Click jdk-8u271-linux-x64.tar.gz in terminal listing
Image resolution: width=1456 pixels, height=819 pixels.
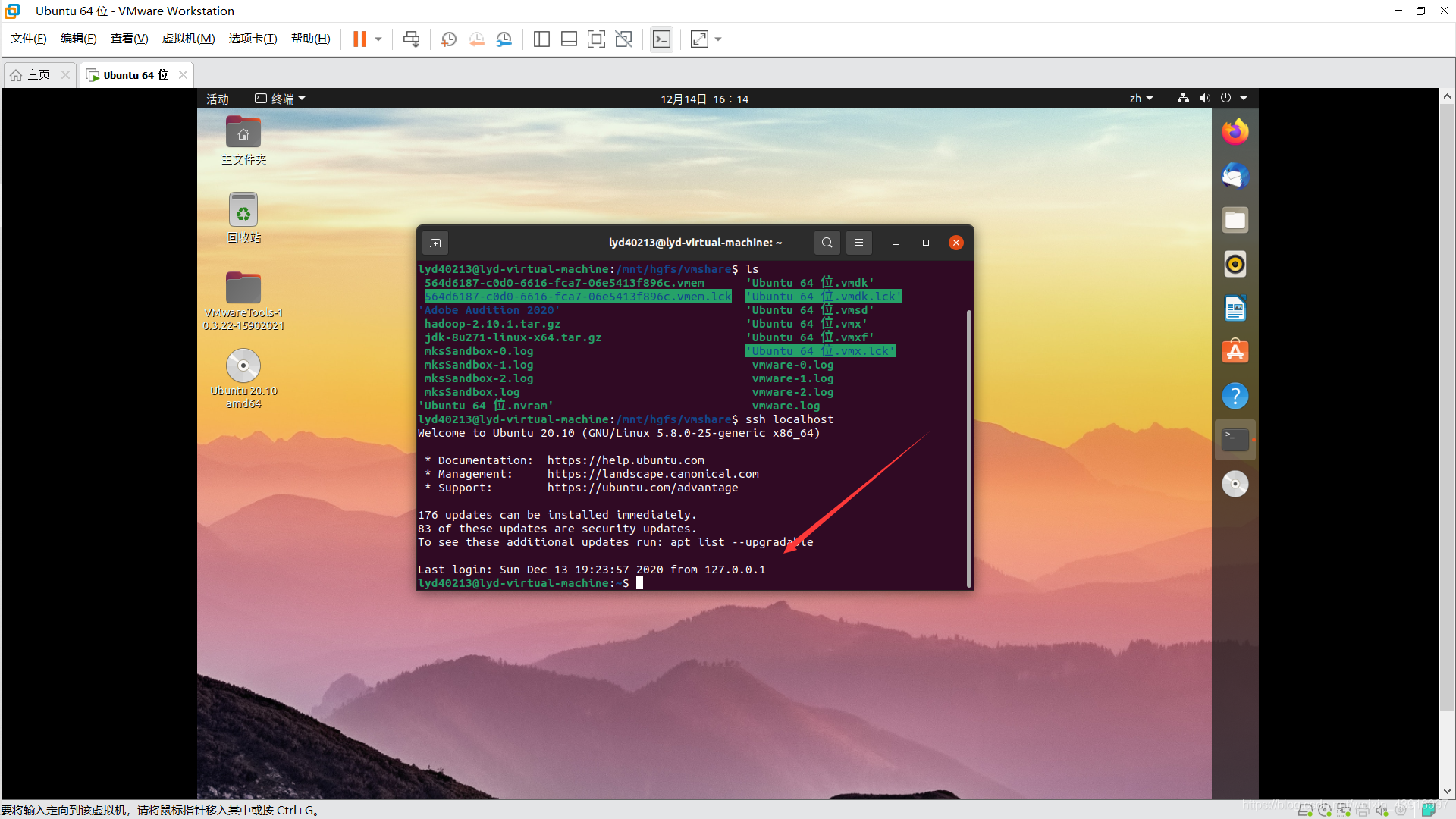(x=513, y=337)
